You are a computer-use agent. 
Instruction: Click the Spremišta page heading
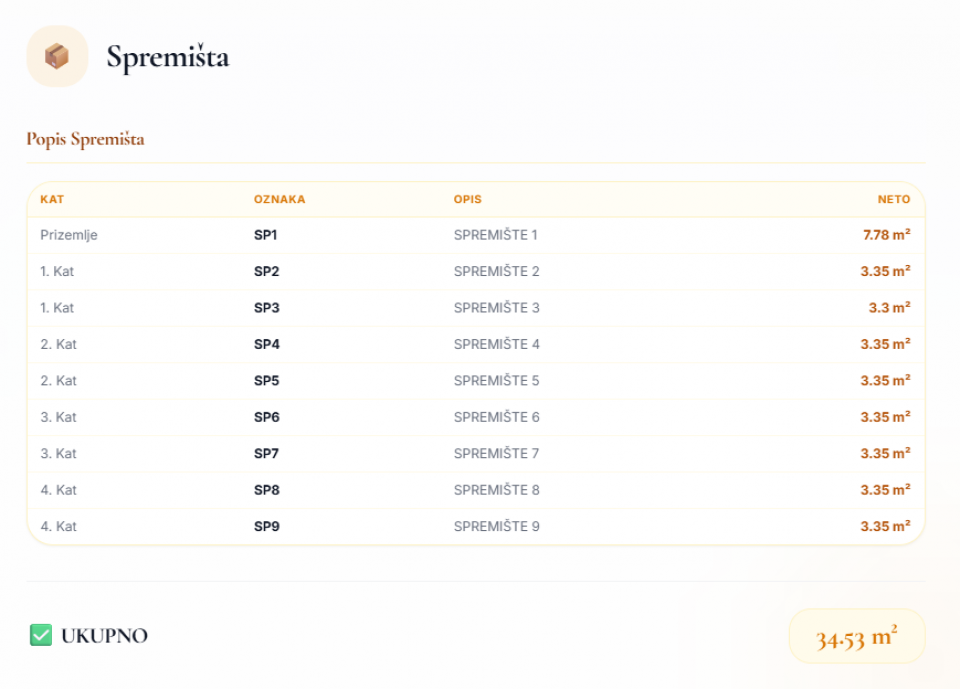click(x=168, y=57)
